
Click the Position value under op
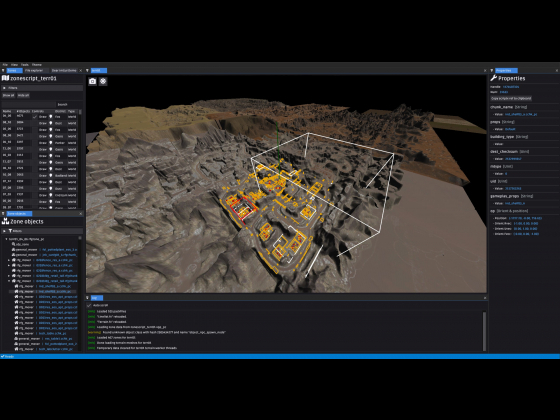point(525,218)
